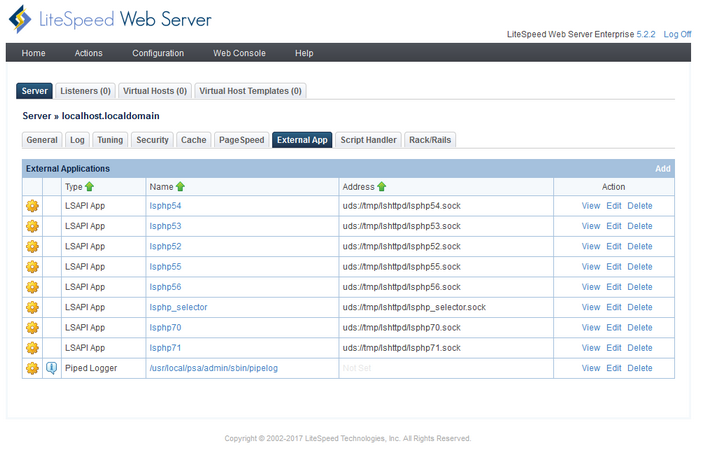Click the localhost.localdomain breadcrumb text
Viewport: 715px width, 472px height.
[x=110, y=116]
